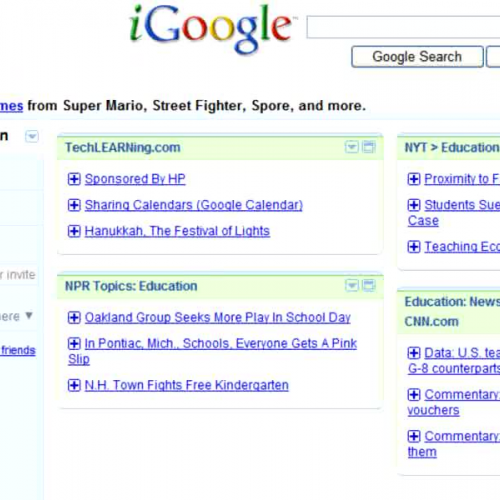Open N.H. Town Fights Free Kindergarten link

(x=187, y=385)
